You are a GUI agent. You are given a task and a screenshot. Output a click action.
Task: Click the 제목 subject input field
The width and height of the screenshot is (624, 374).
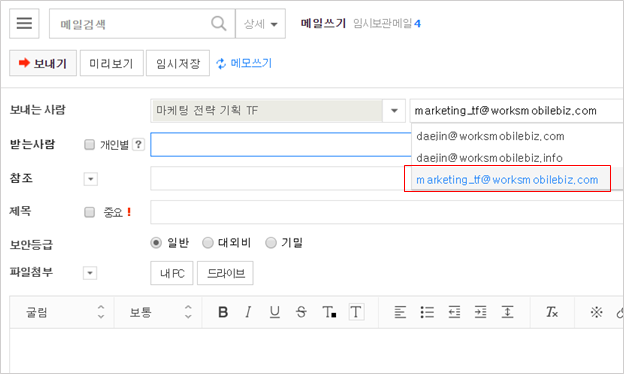click(387, 212)
